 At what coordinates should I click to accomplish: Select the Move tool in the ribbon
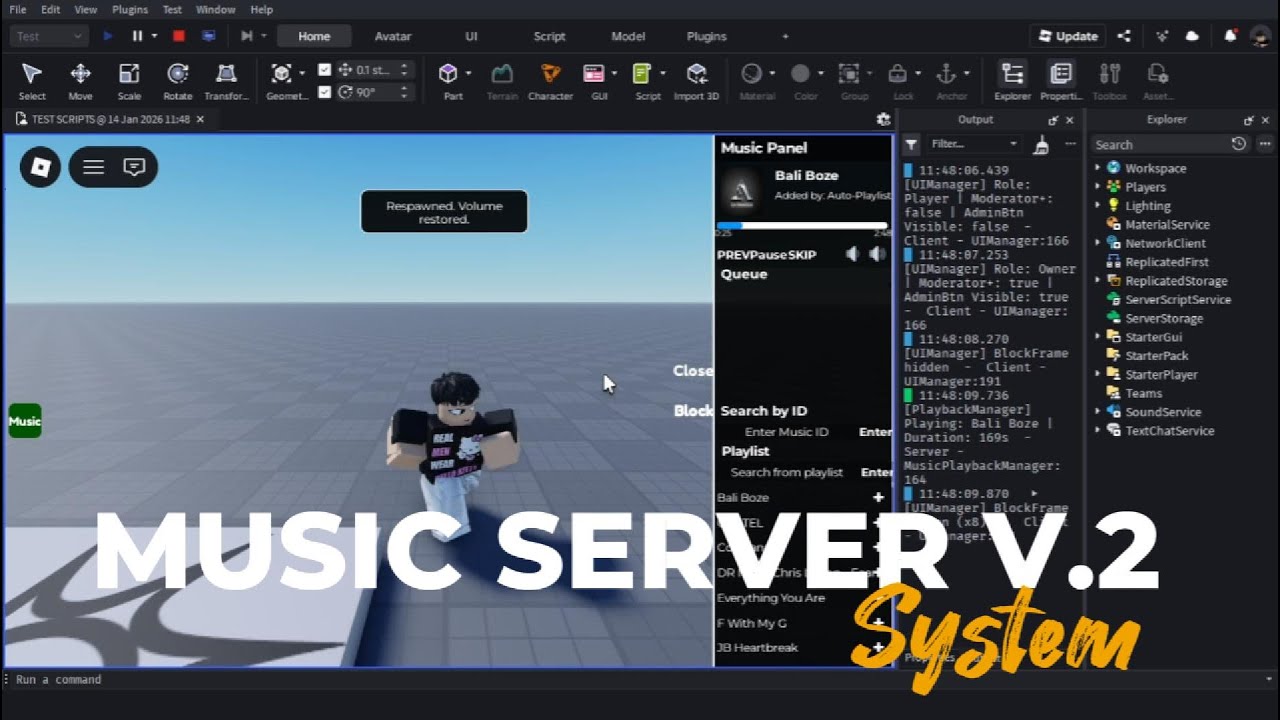pyautogui.click(x=80, y=81)
